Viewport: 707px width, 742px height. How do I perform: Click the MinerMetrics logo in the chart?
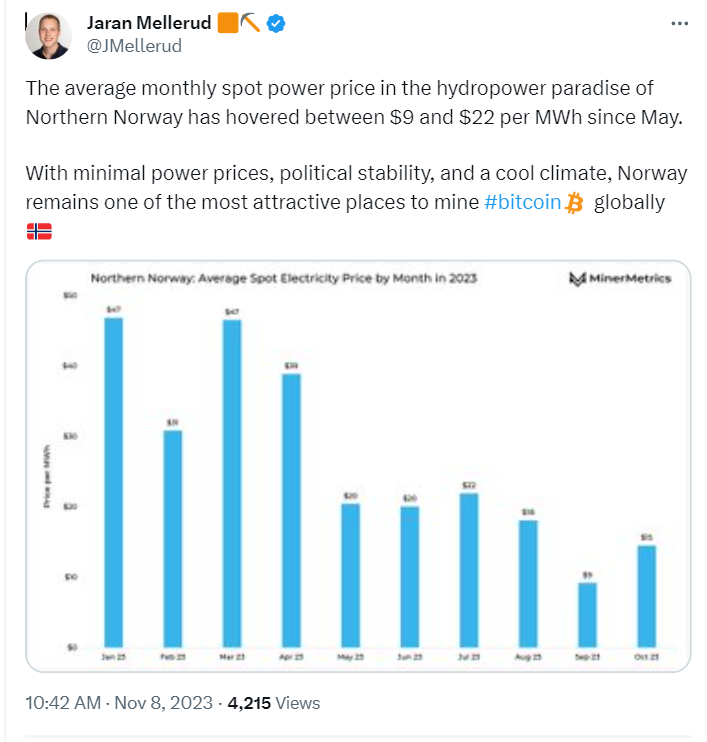click(x=620, y=278)
